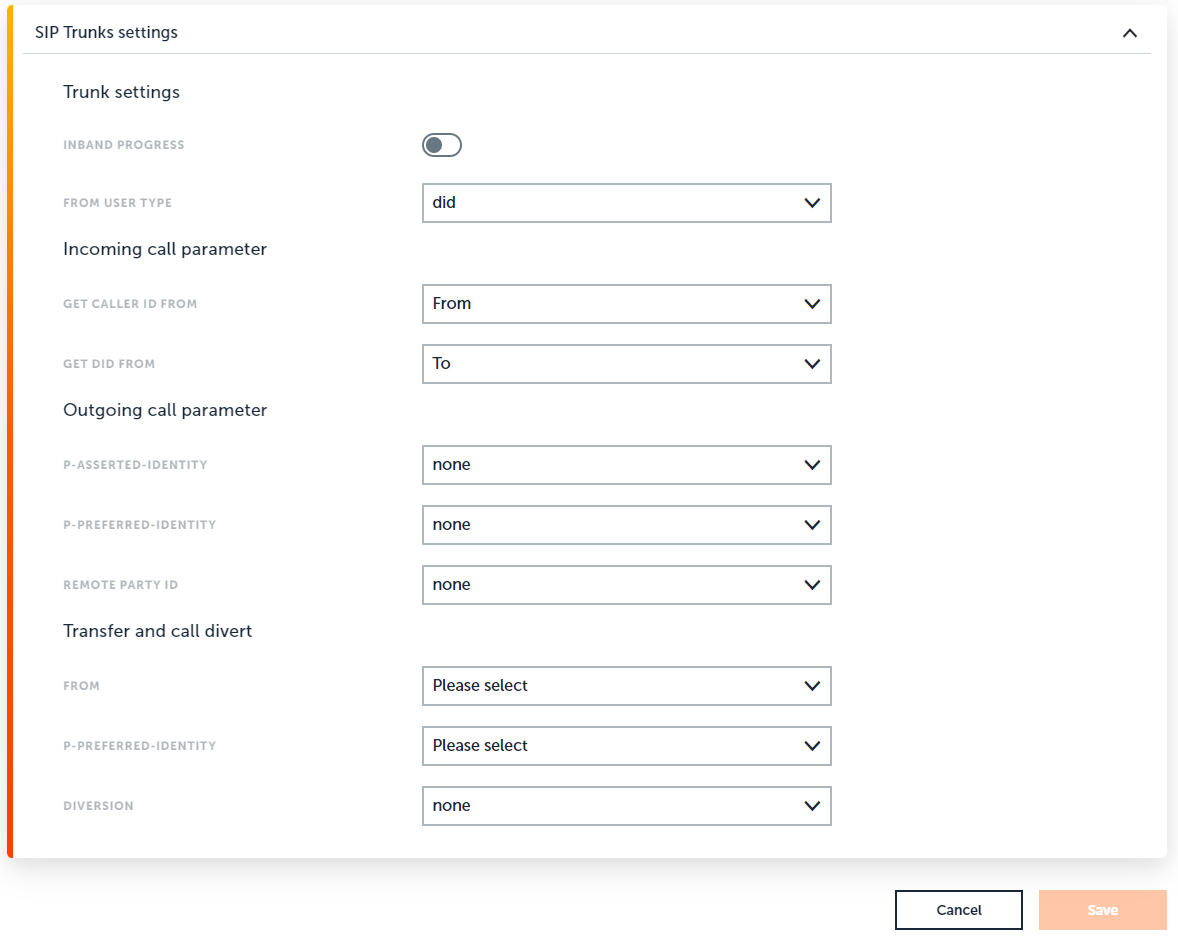
Task: Collapse the SIP Trunks settings section
Action: [1129, 33]
